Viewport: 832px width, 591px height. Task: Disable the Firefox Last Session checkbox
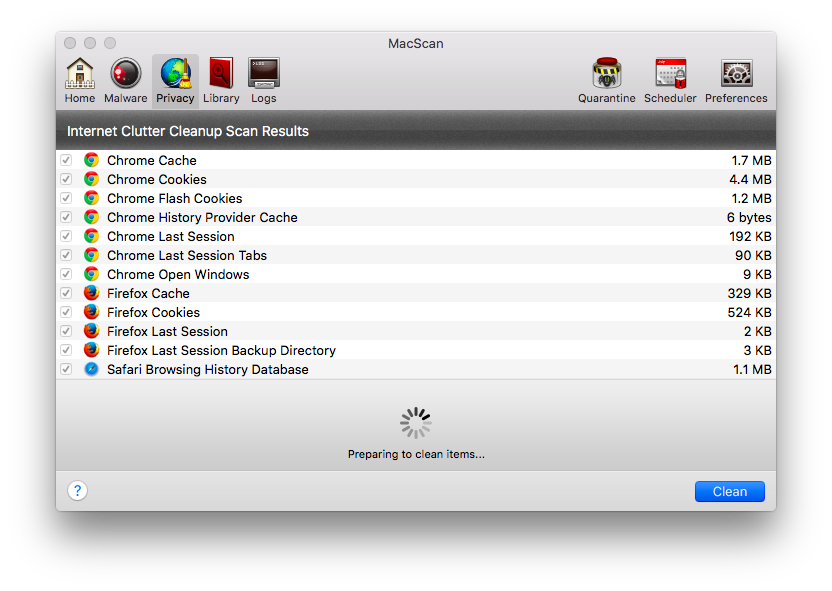66,331
